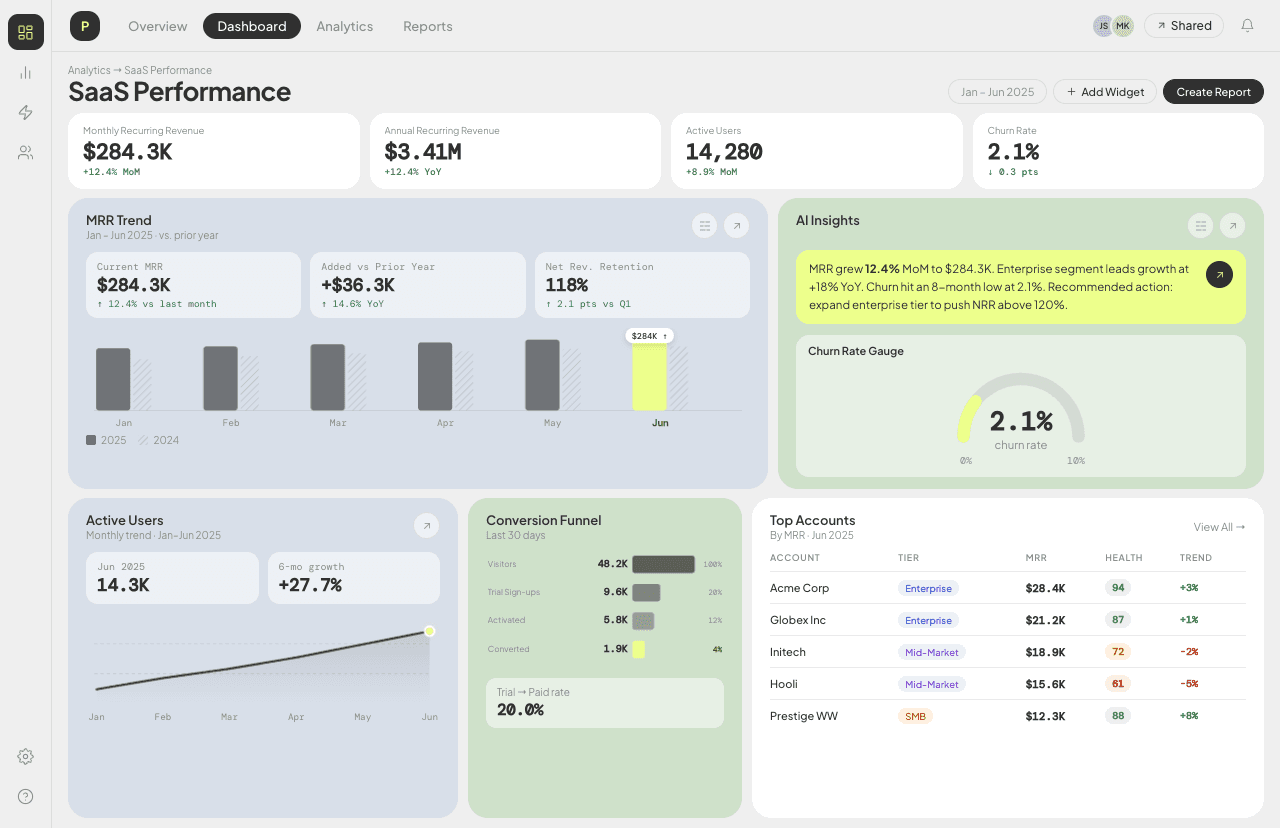
Task: Open the users icon in sidebar
Action: (26, 152)
